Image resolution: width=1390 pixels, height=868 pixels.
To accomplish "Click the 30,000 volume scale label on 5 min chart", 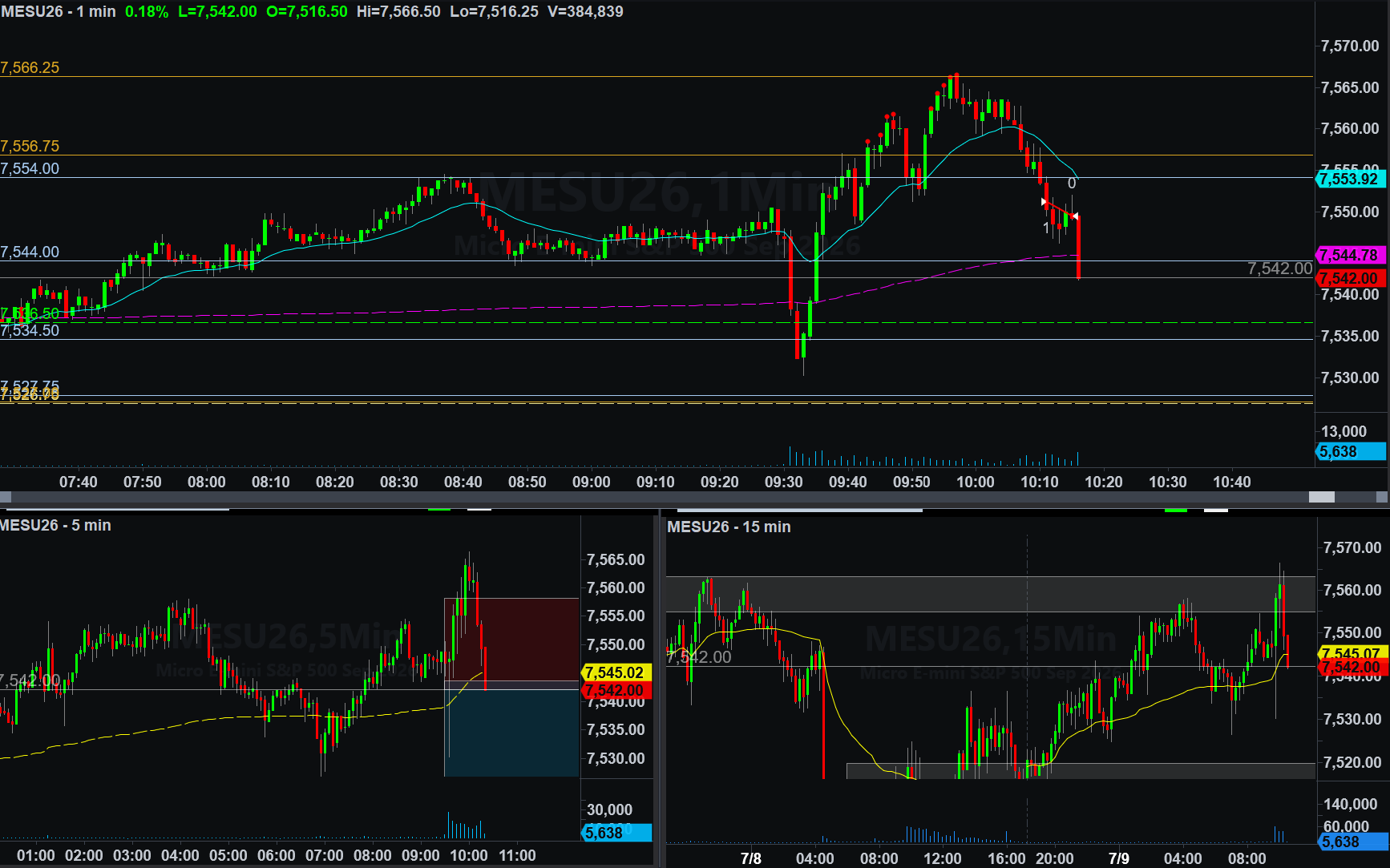I will pos(609,809).
